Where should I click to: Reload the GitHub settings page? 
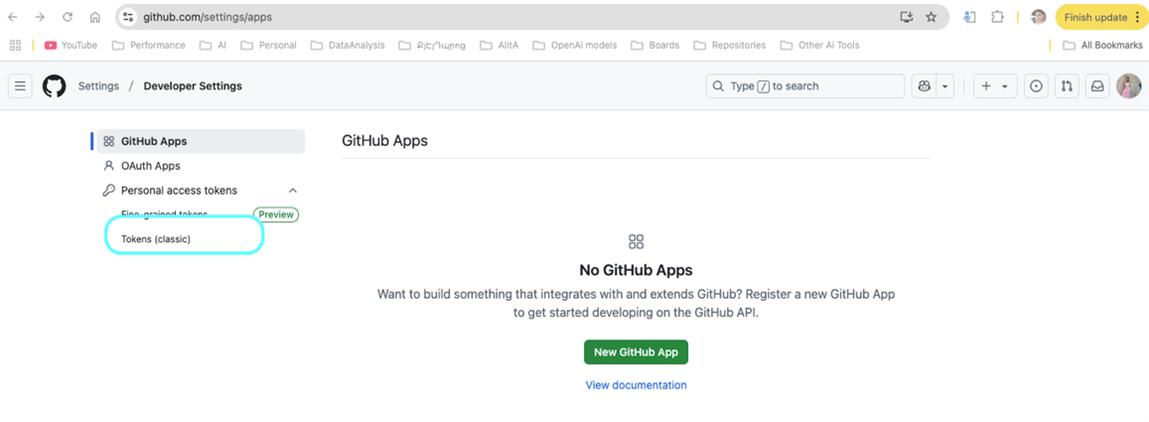coord(67,17)
